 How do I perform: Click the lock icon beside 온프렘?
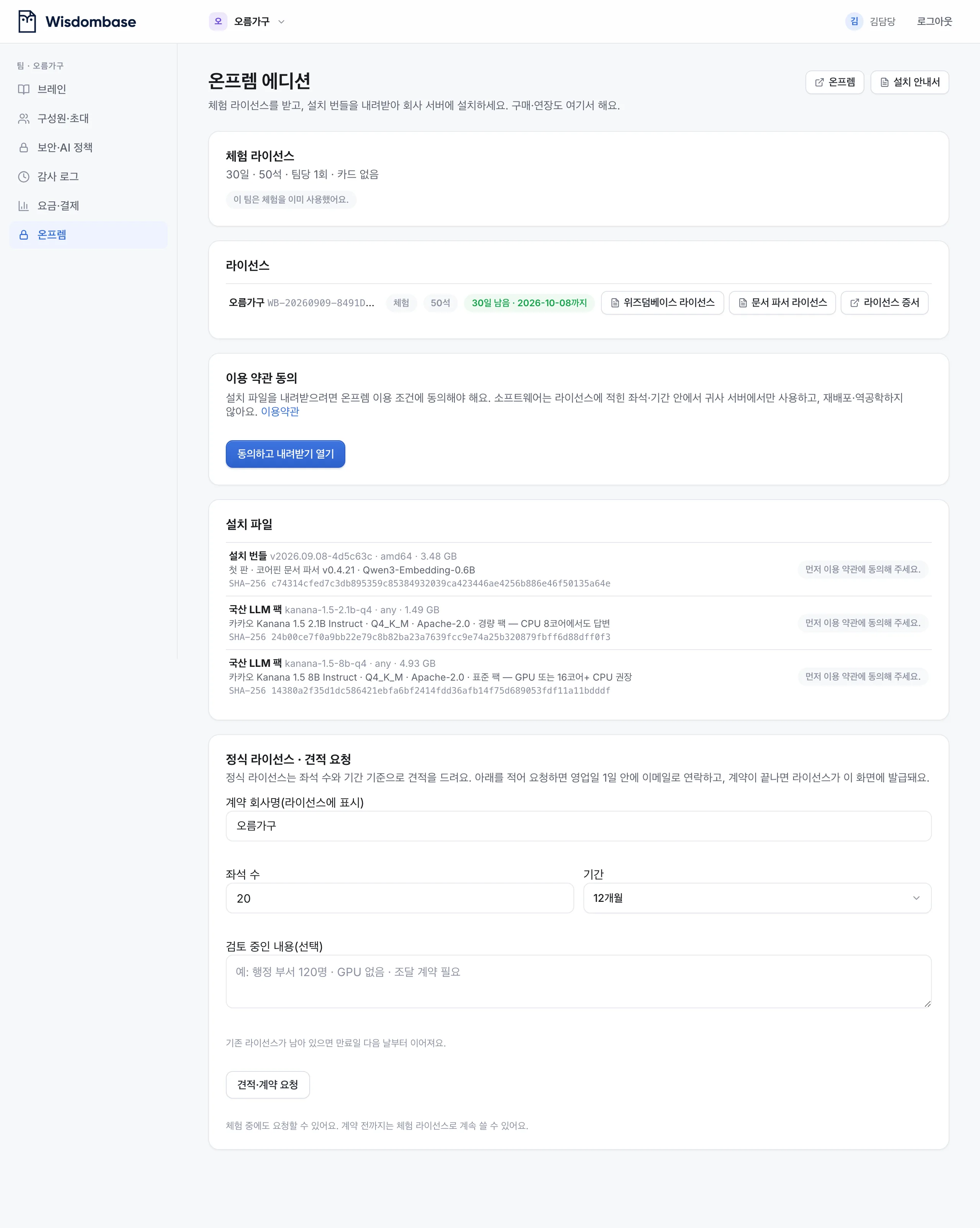(23, 235)
